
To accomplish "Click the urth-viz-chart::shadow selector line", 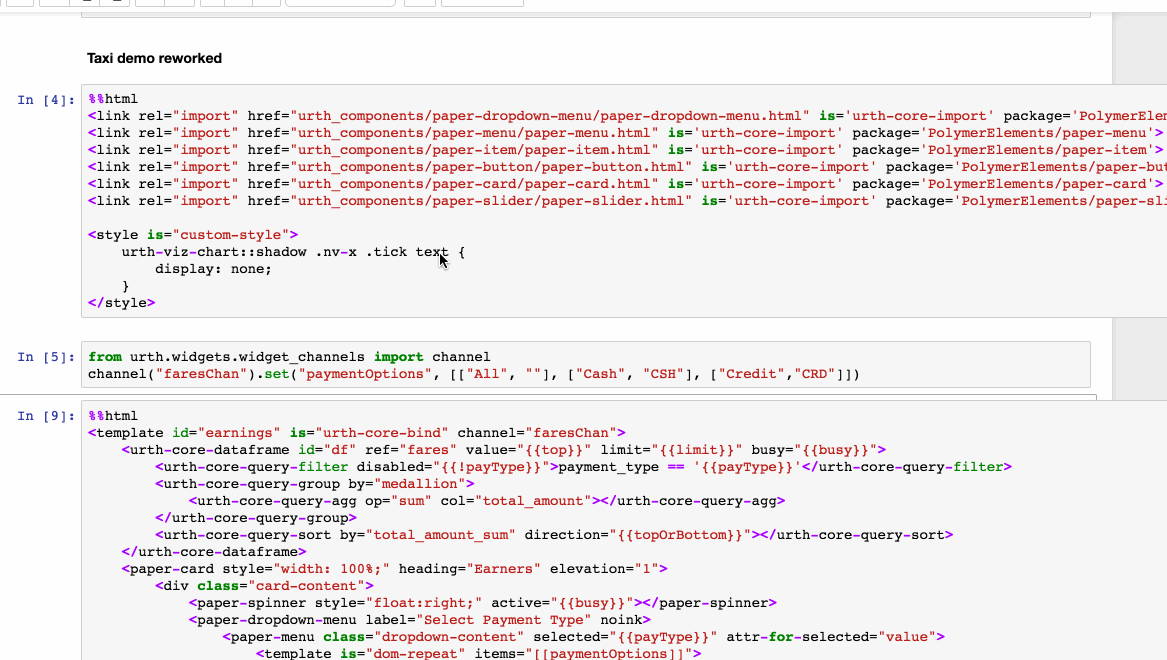I will (x=293, y=252).
